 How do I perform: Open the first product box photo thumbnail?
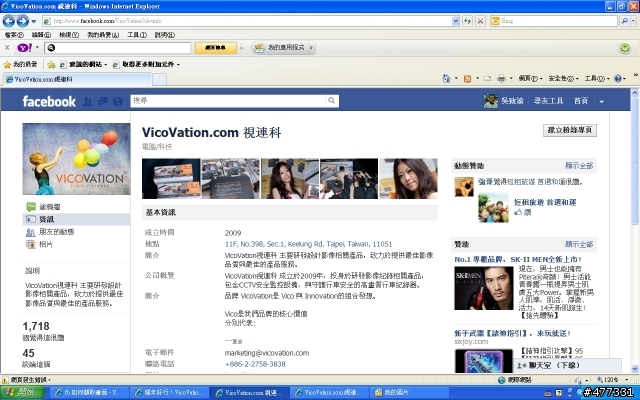(x=171, y=179)
